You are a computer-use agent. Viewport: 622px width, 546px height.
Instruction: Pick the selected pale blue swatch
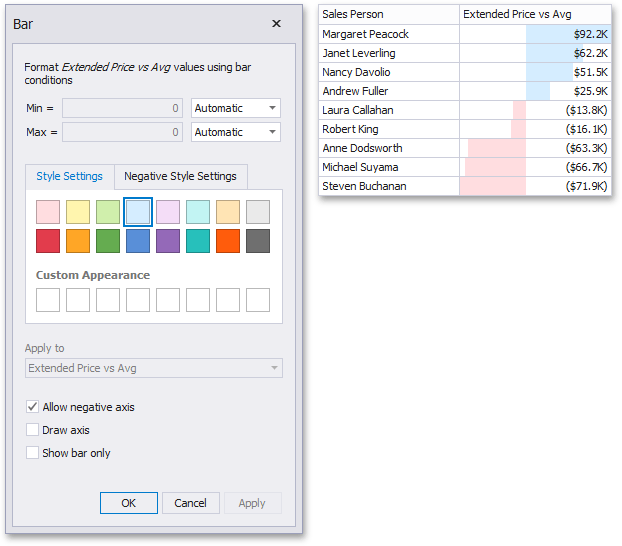[x=138, y=212]
